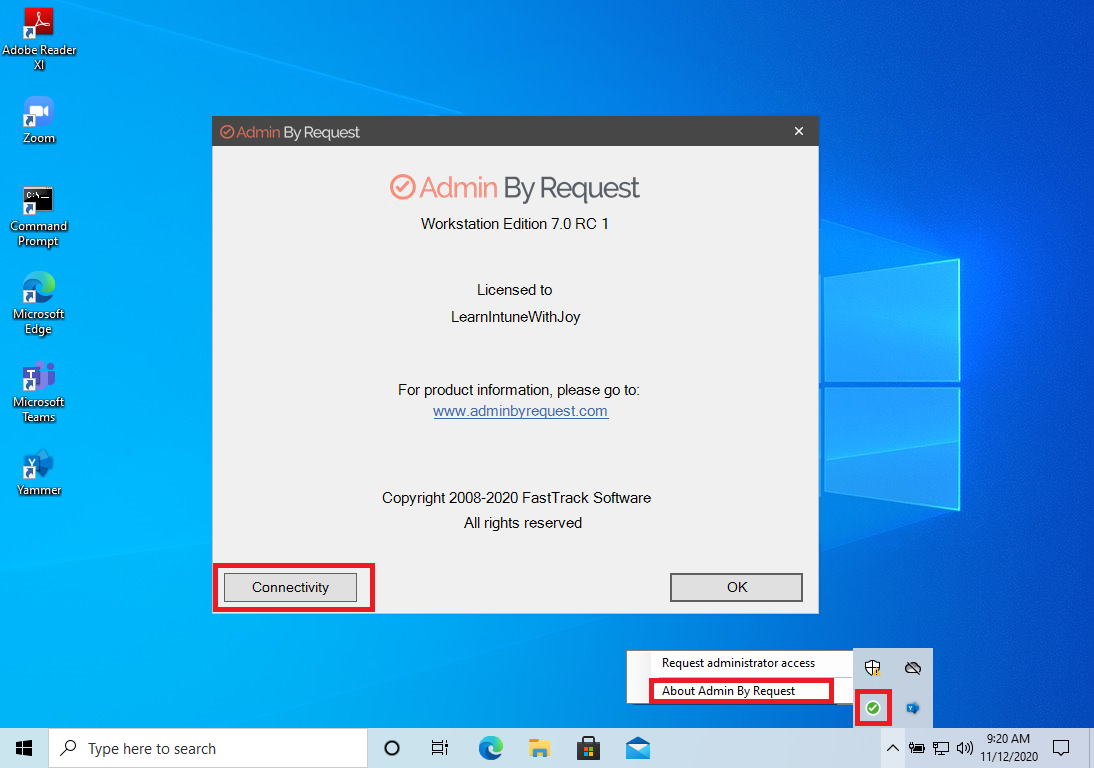This screenshot has width=1094, height=768.
Task: Click the Workstation Edition 7.0 RC 1 text
Action: click(x=515, y=224)
